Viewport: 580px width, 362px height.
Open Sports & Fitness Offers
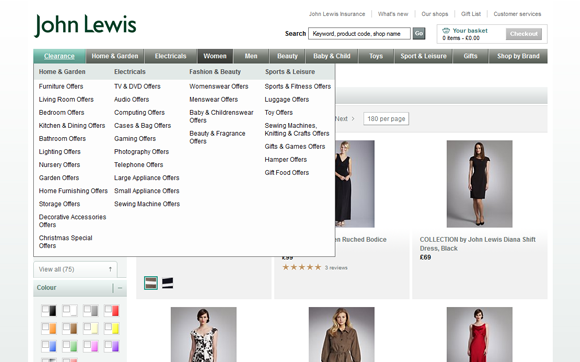pos(298,87)
